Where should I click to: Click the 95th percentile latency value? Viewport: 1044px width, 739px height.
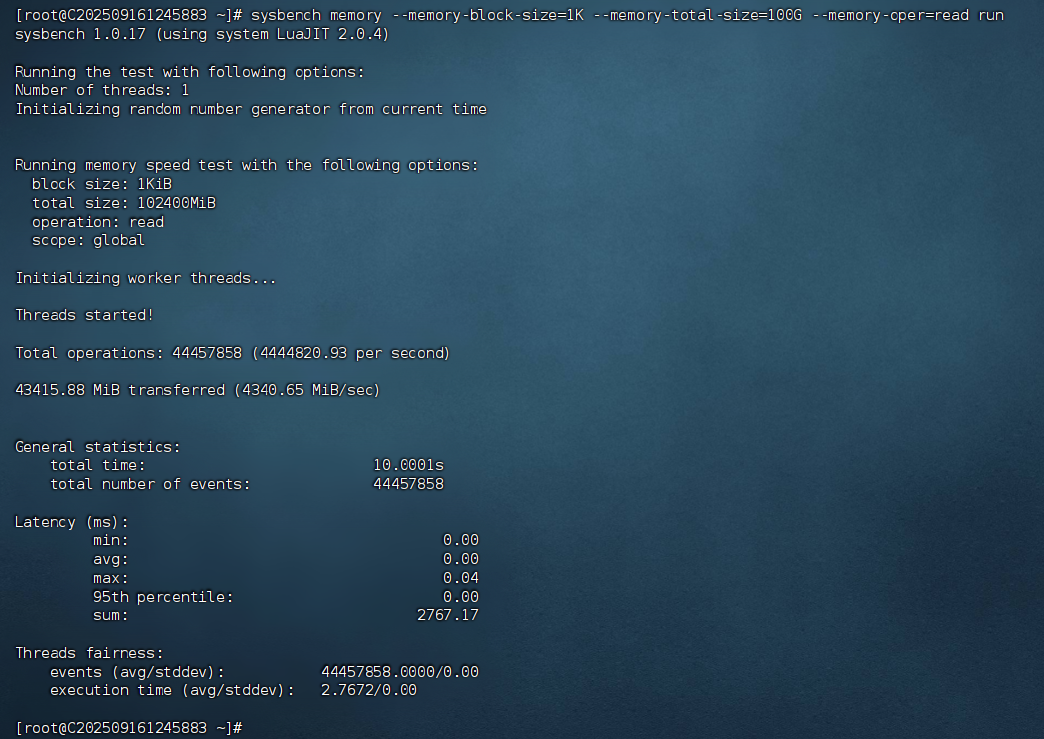click(x=463, y=596)
